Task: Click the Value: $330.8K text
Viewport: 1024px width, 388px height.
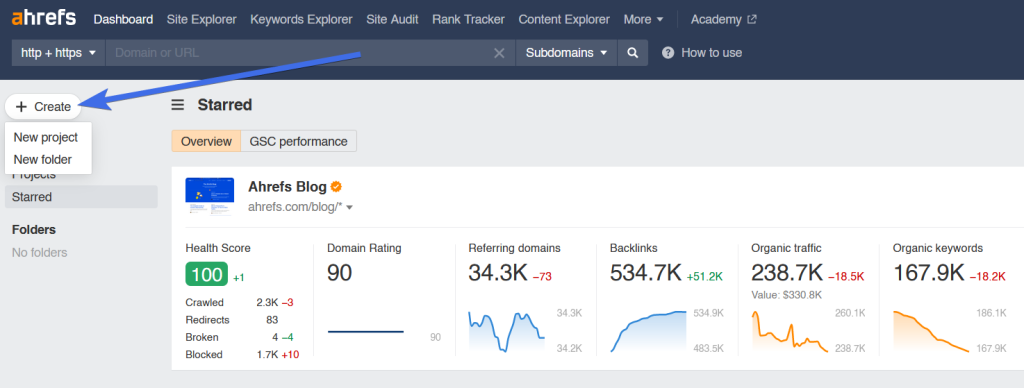Action: 786,295
